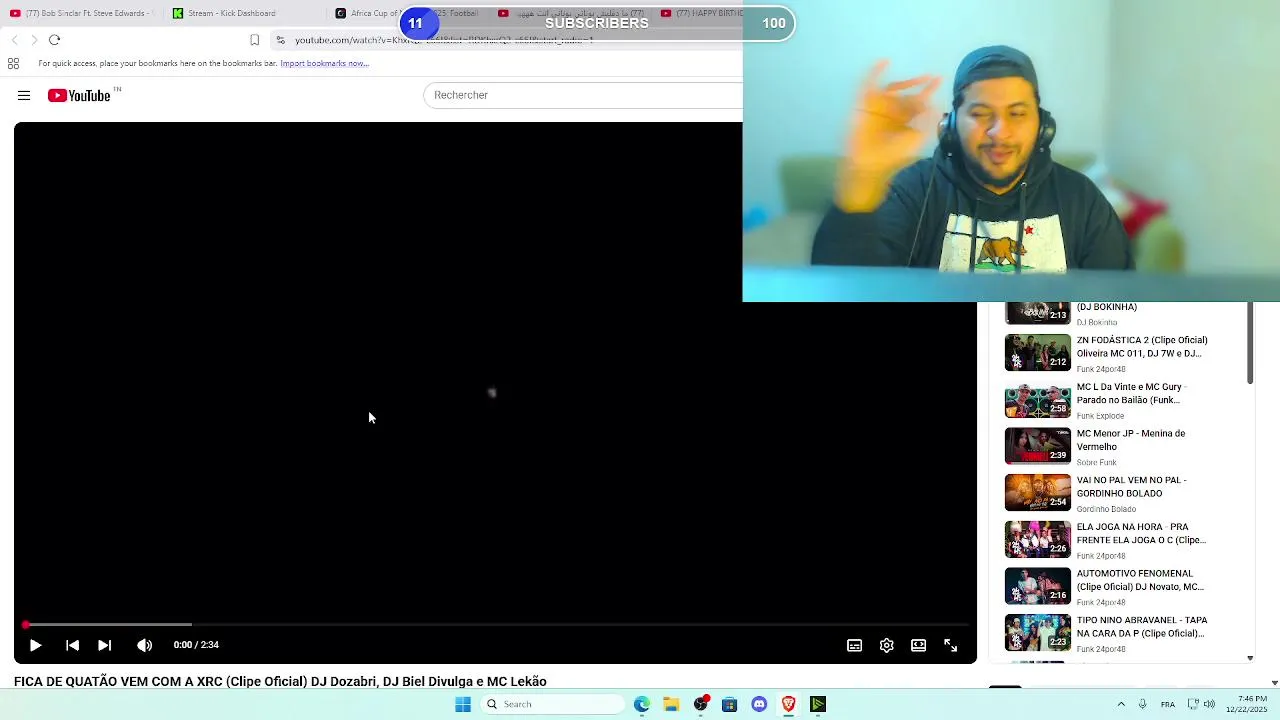The height and width of the screenshot is (720, 1280).
Task: Enter fullscreen mode
Action: coord(951,645)
